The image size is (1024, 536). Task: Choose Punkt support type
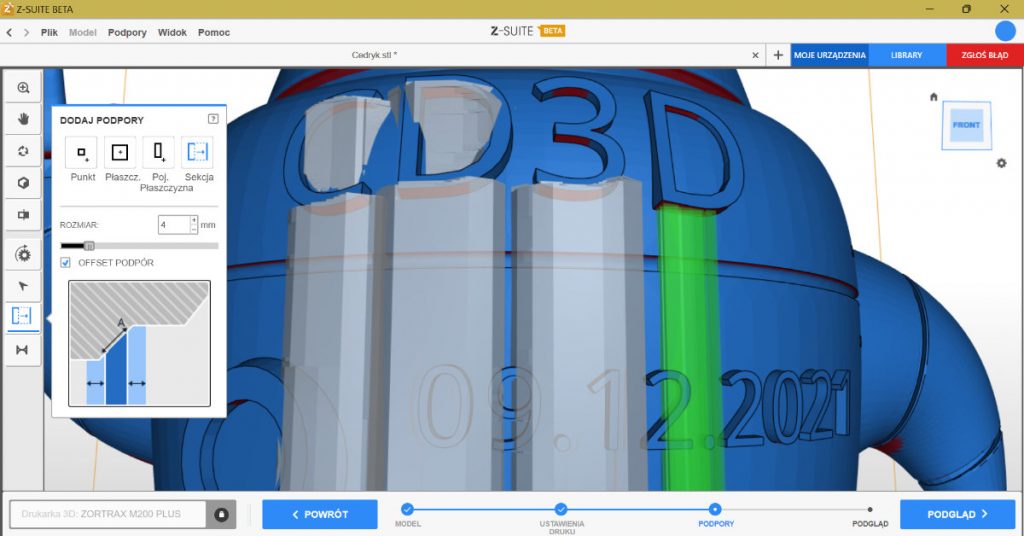tap(82, 153)
